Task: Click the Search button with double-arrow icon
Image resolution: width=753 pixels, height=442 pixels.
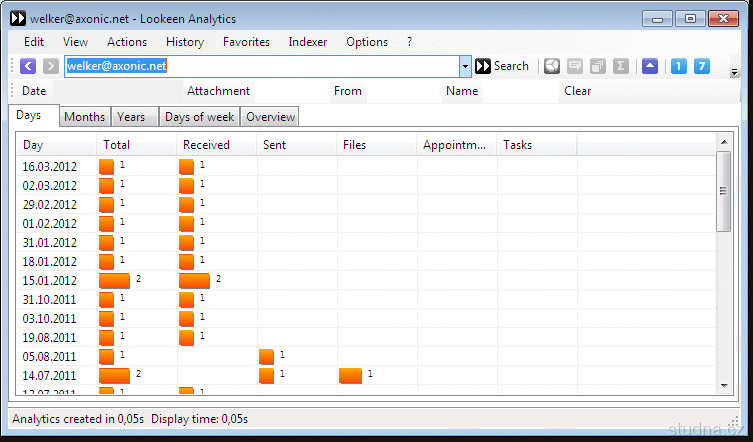Action: tap(502, 66)
